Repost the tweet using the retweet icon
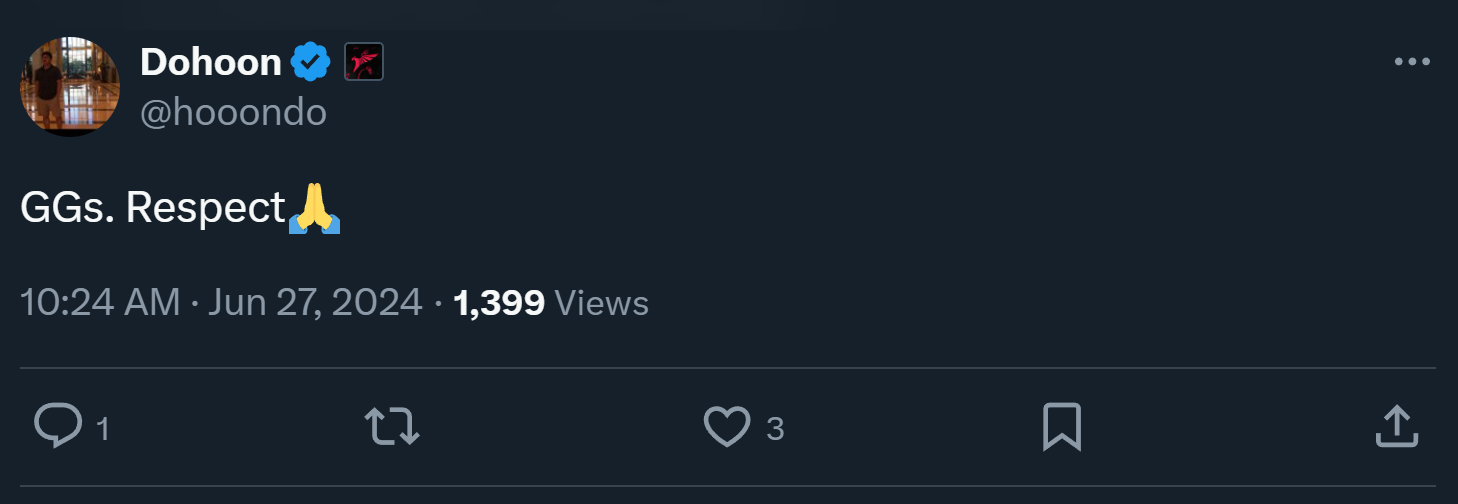Image resolution: width=1458 pixels, height=504 pixels. coord(392,427)
